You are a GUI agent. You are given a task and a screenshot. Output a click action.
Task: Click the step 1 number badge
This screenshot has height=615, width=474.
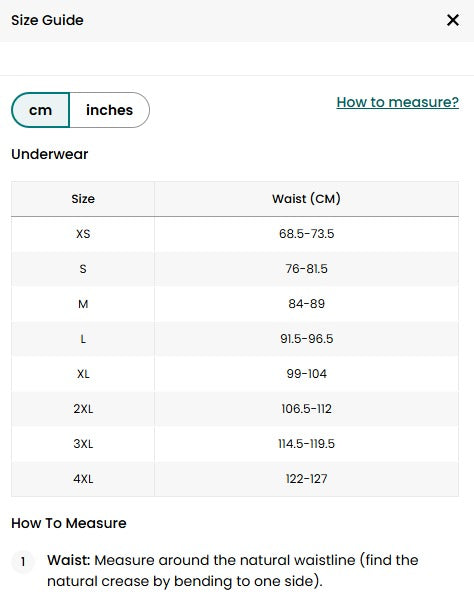(x=23, y=562)
